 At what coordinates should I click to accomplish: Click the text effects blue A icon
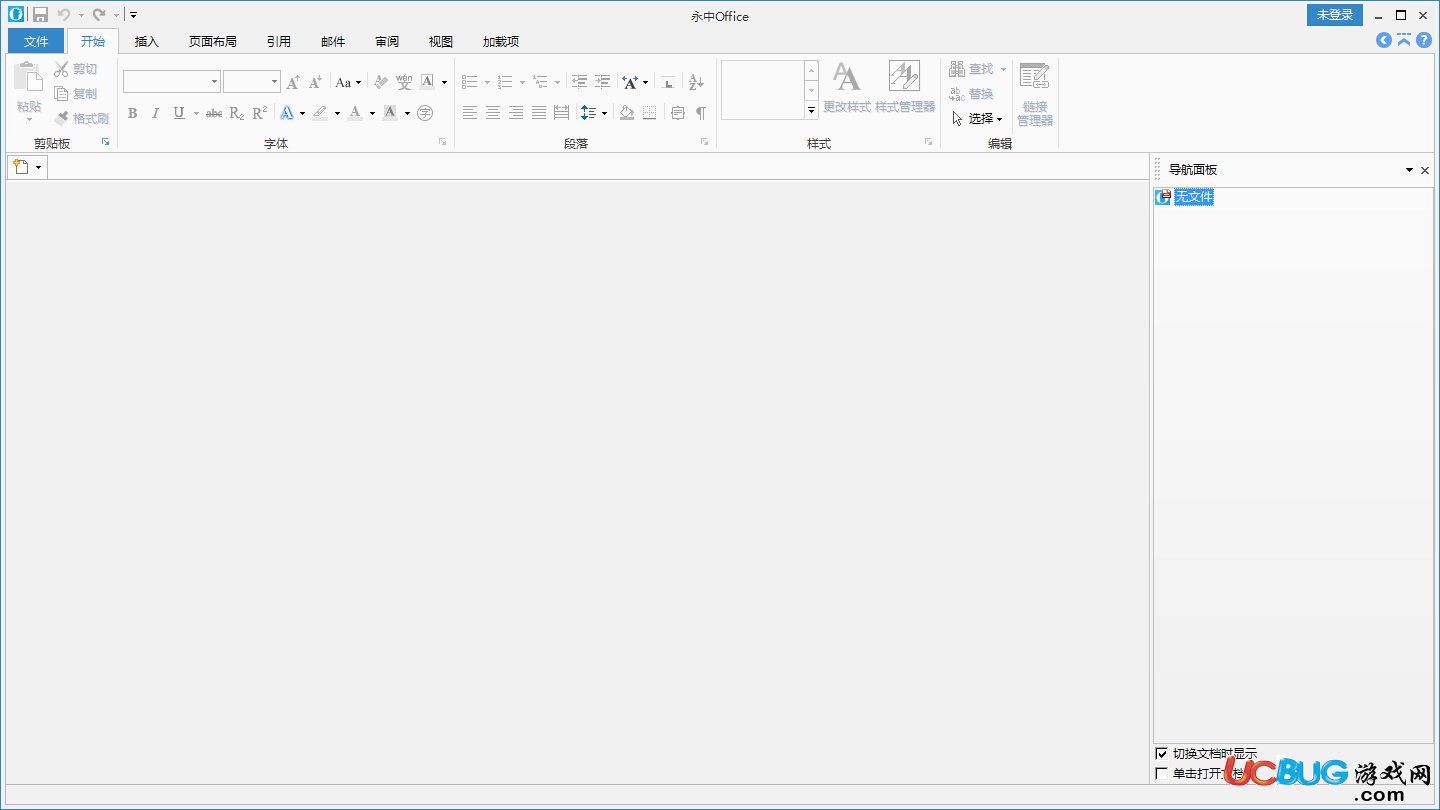287,113
